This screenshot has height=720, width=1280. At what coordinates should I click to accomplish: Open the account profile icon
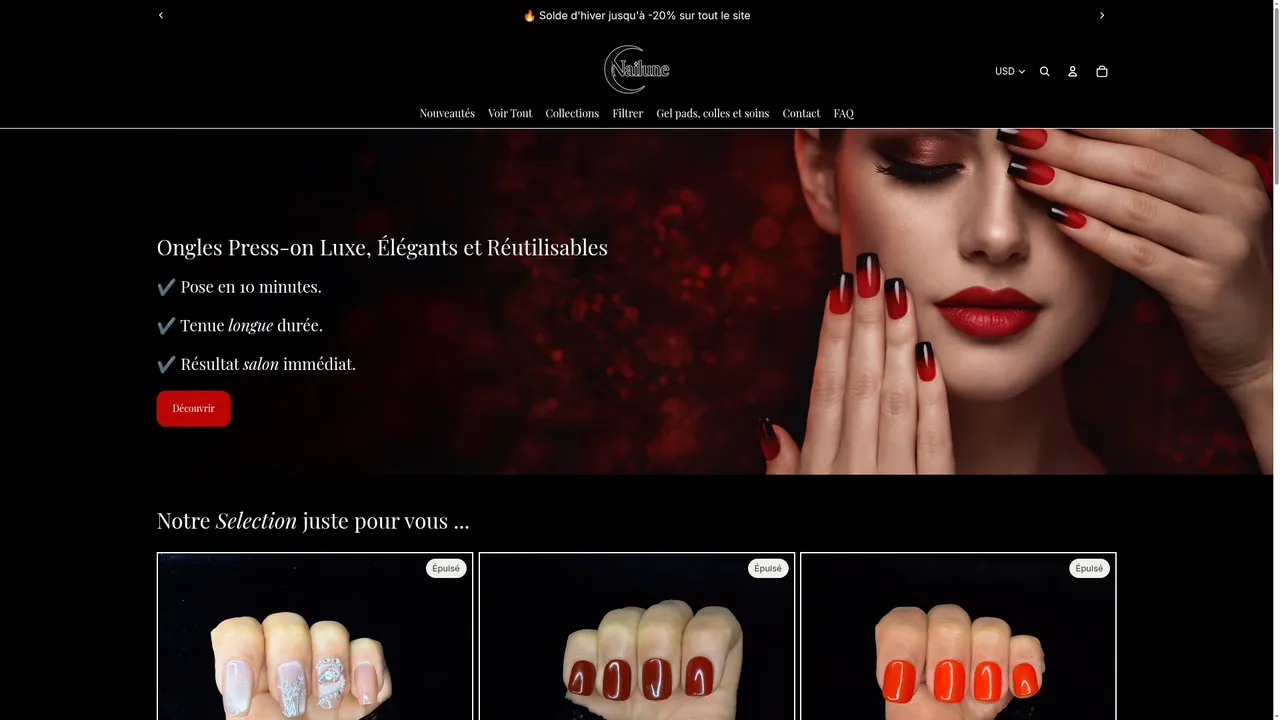point(1072,71)
